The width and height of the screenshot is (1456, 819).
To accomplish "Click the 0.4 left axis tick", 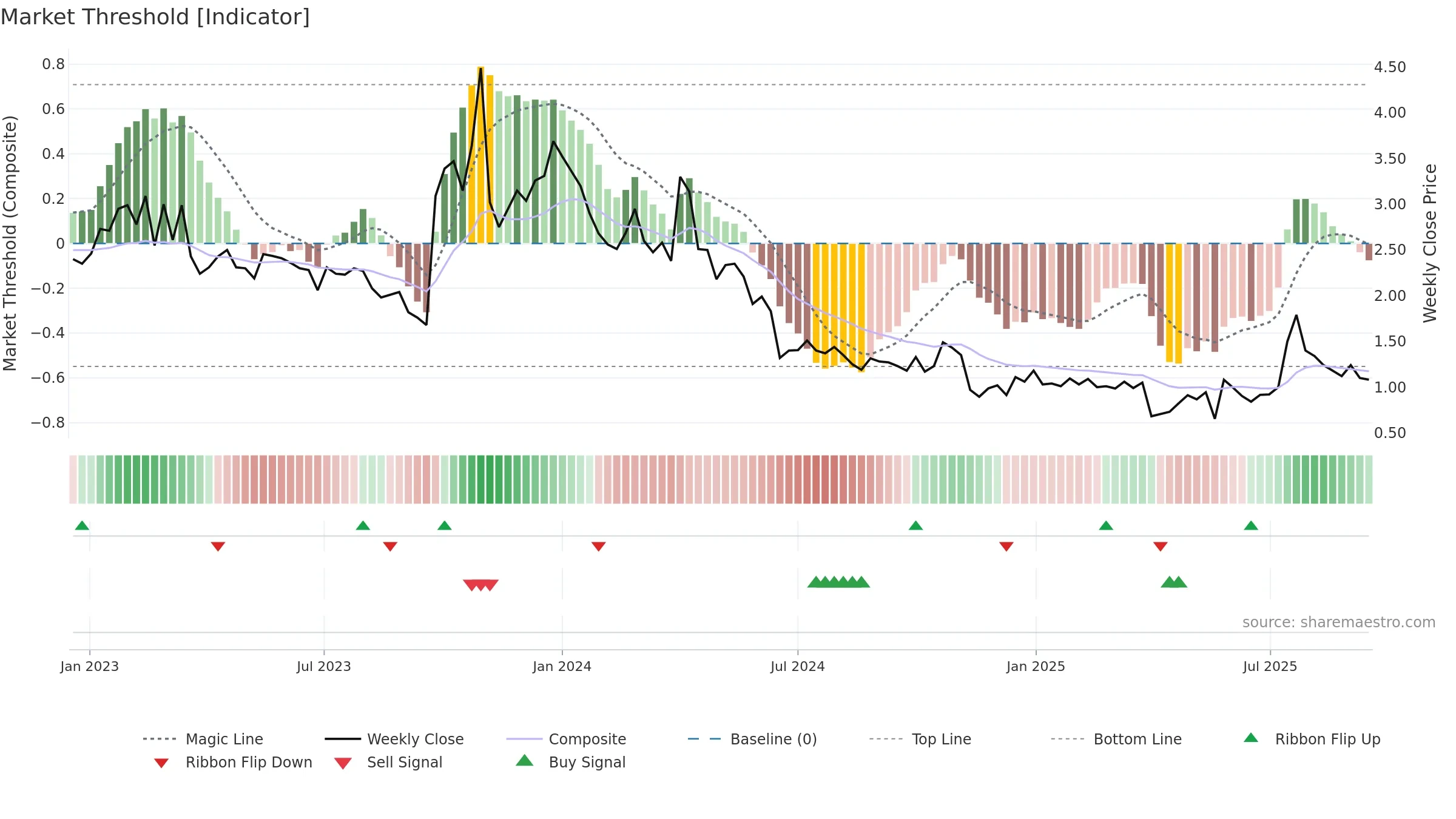I will [53, 153].
